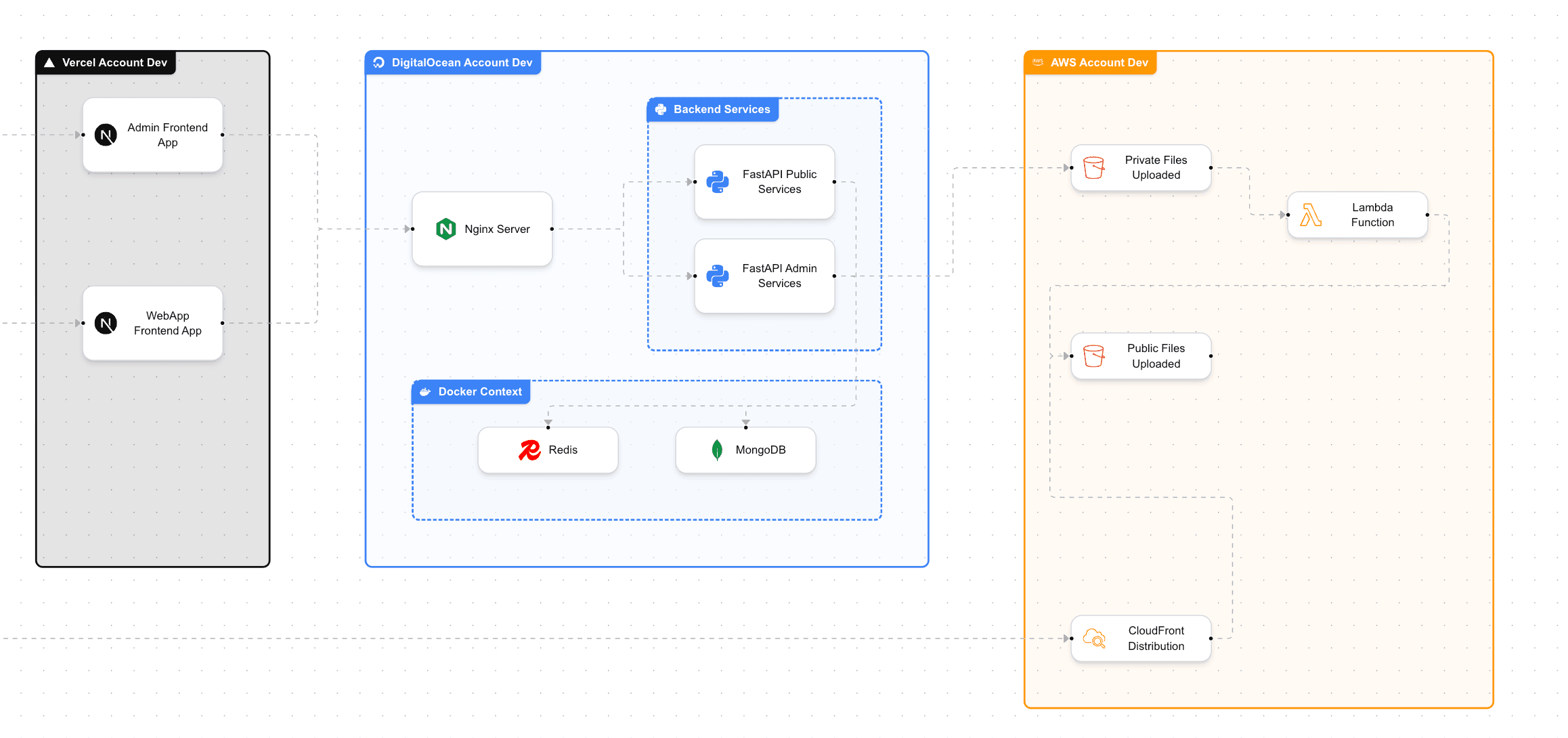This screenshot has width=1568, height=738.
Task: Click Public Files Uploaded bucket icon
Action: click(1094, 356)
